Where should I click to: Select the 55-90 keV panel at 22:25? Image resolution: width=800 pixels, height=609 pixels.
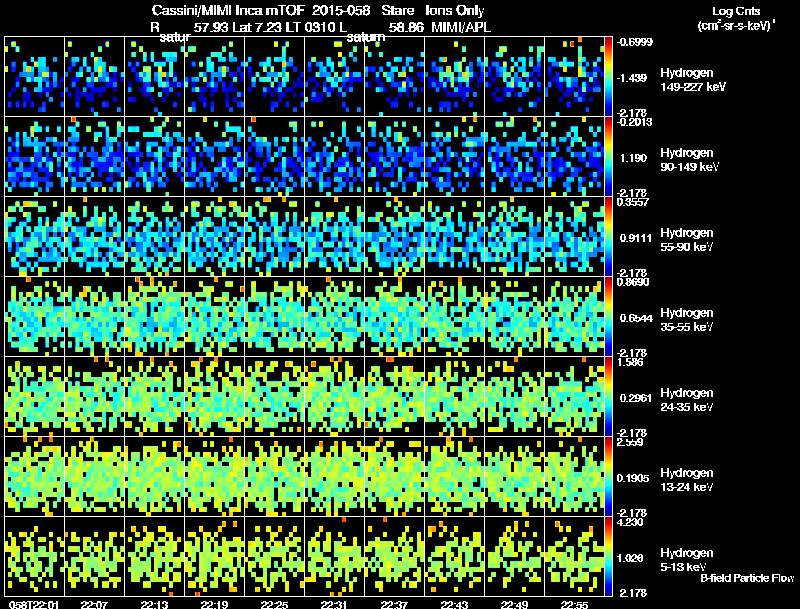coord(274,237)
